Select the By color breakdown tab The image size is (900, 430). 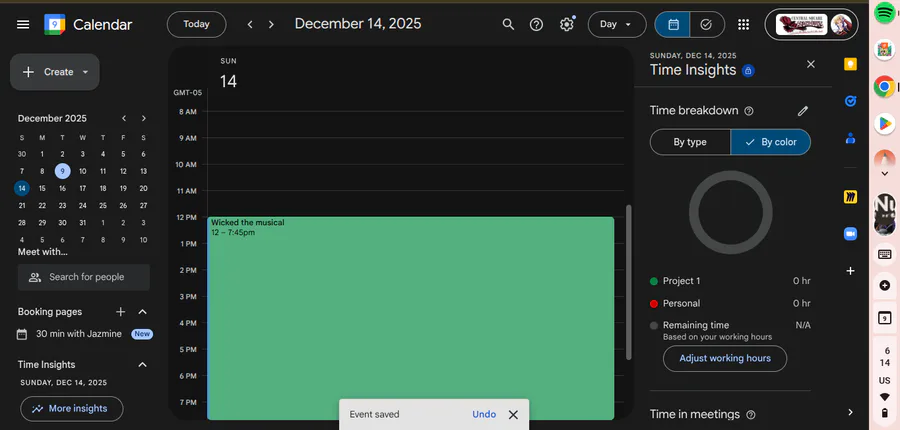tap(770, 142)
